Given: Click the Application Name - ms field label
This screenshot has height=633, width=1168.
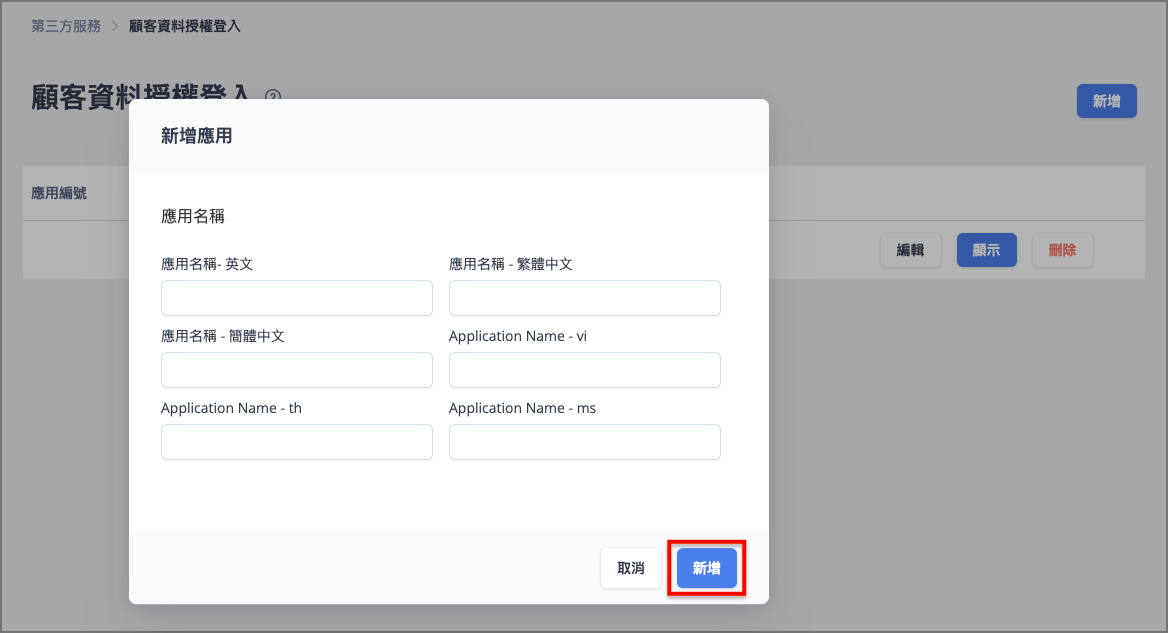Looking at the screenshot, I should pyautogui.click(x=522, y=408).
